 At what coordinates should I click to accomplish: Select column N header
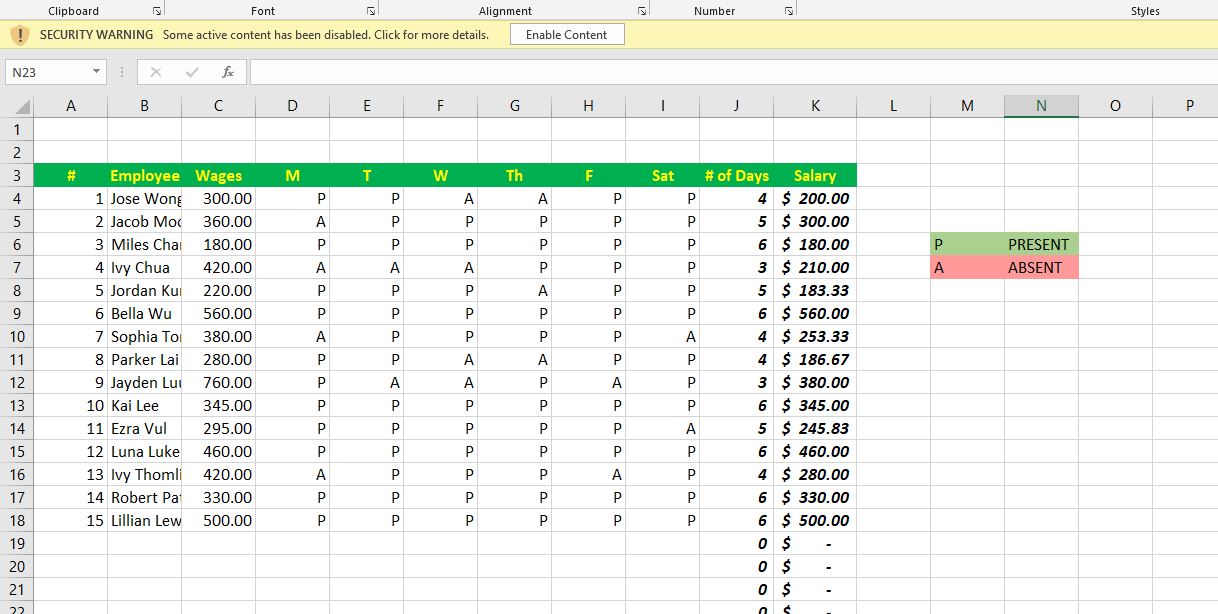(x=1041, y=106)
